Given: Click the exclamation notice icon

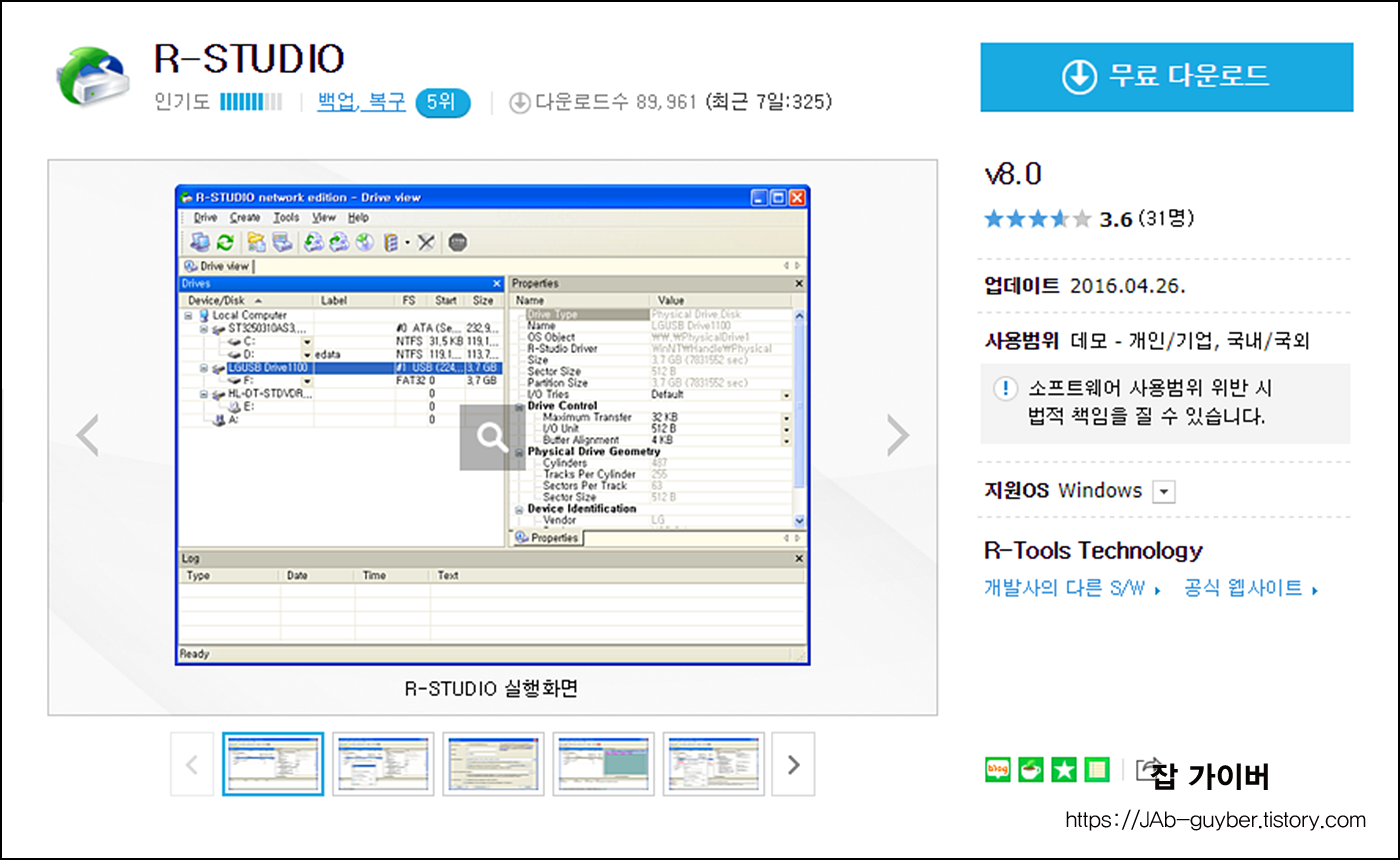Looking at the screenshot, I should [x=1004, y=388].
